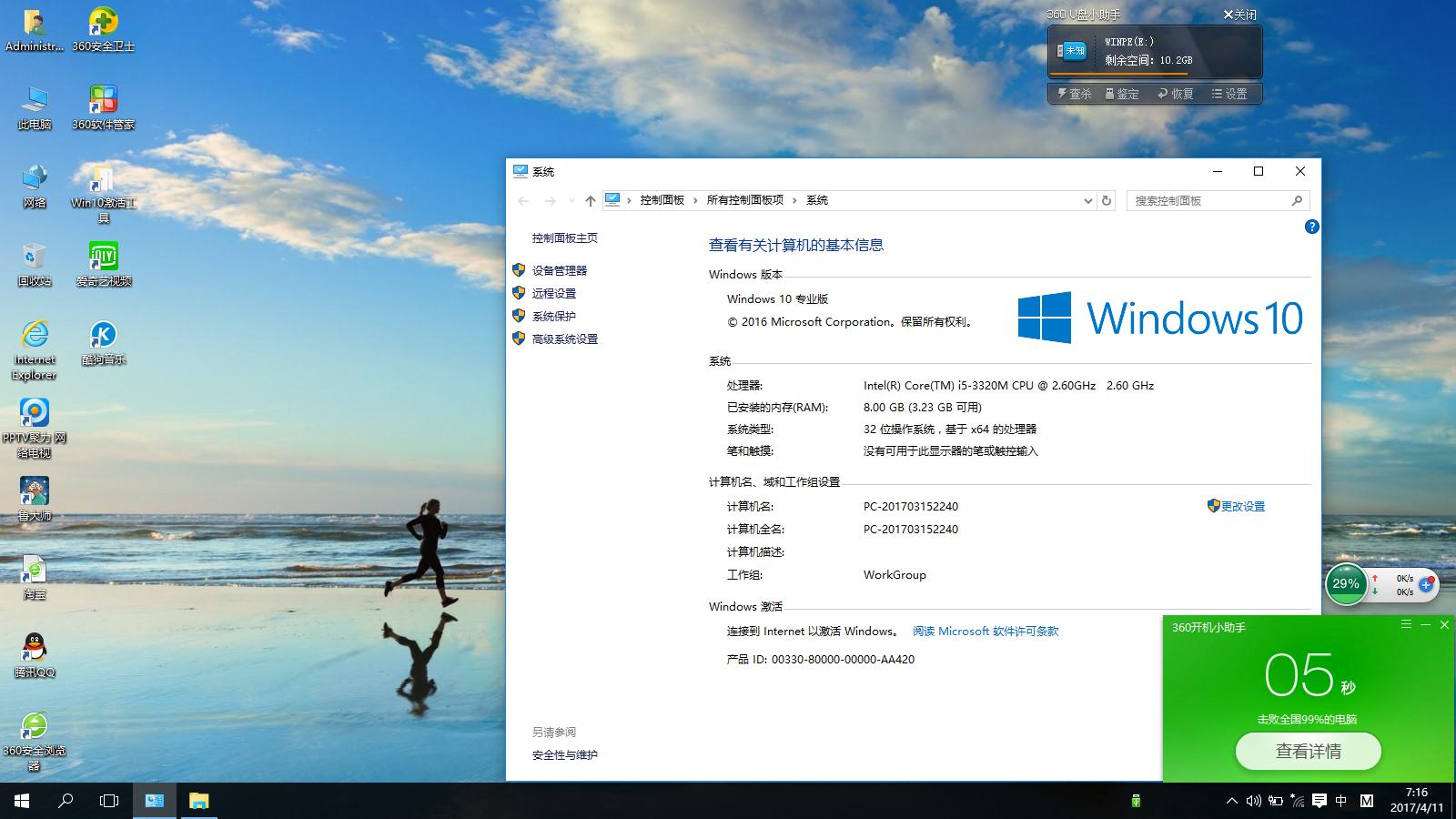Click the 29% memory accelerator ball
This screenshot has height=819, width=1456.
[x=1346, y=584]
